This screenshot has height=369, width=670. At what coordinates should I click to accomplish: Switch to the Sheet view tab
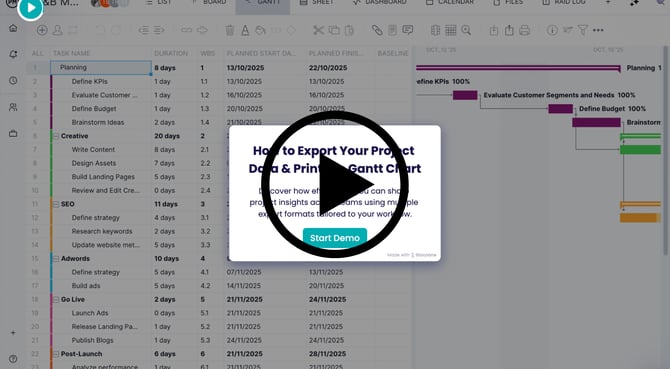317,3
